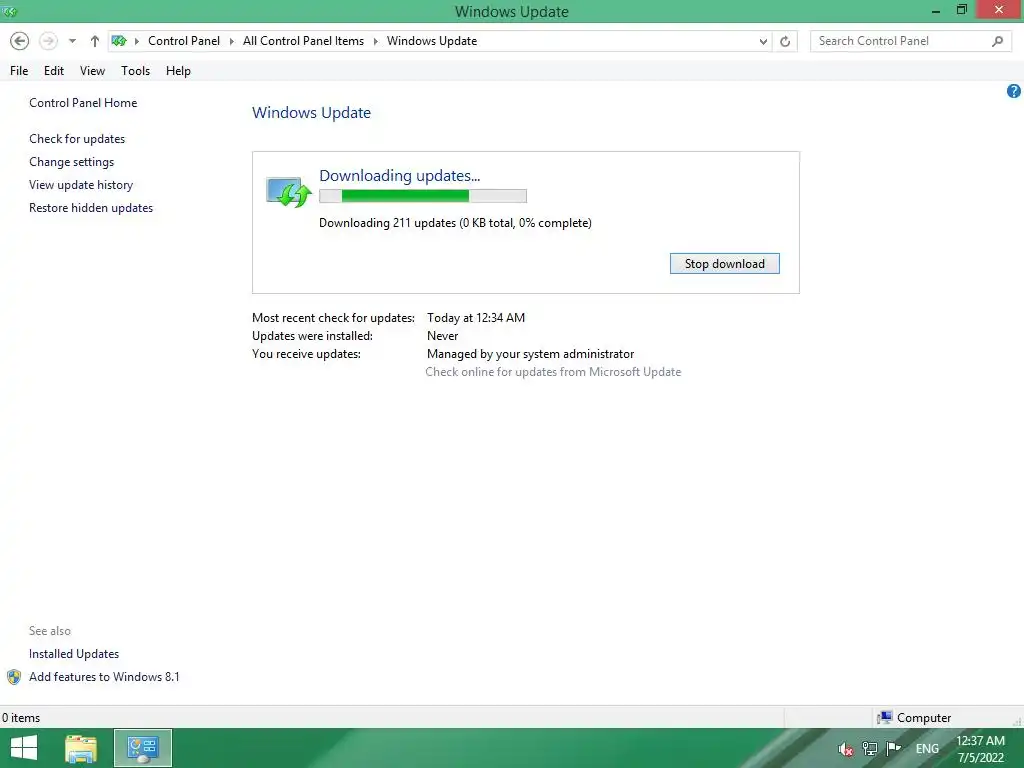
Task: Open the Change settings link
Action: click(x=71, y=161)
